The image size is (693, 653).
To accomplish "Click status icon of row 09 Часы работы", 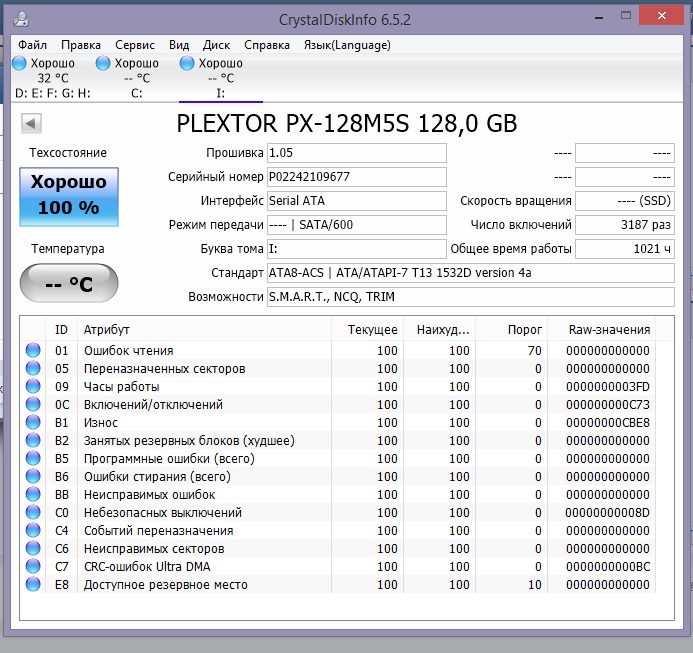I will click(33, 386).
